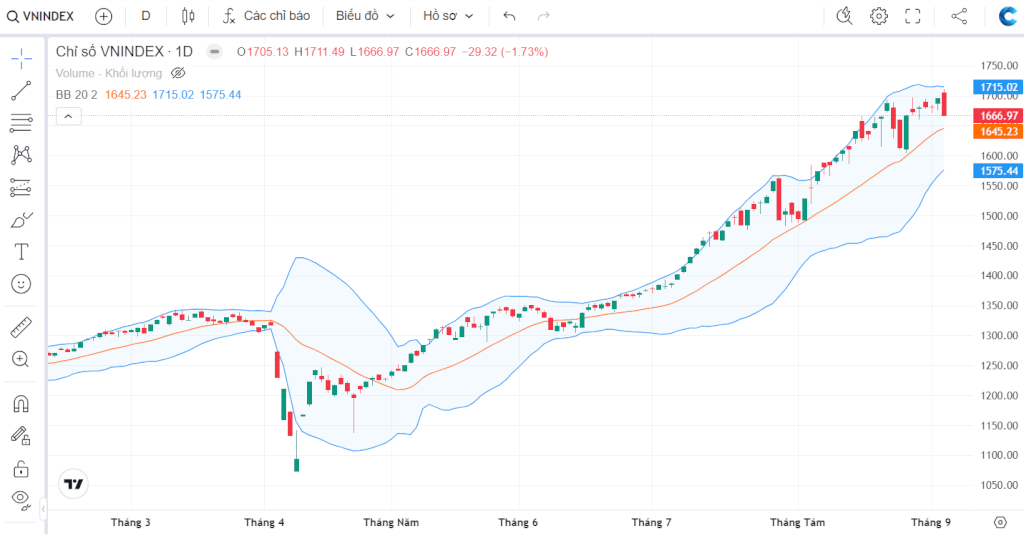
Task: Click orange BB basis value 1645.23 in legend
Action: [126, 95]
